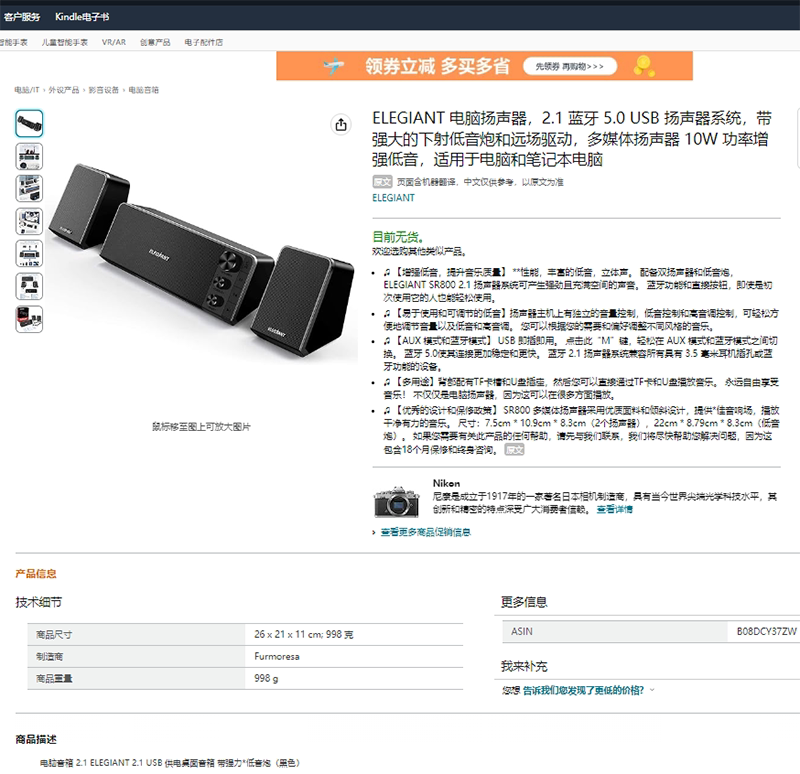This screenshot has width=800, height=774.
Task: Select the first speaker set thumbnail
Action: click(29, 123)
